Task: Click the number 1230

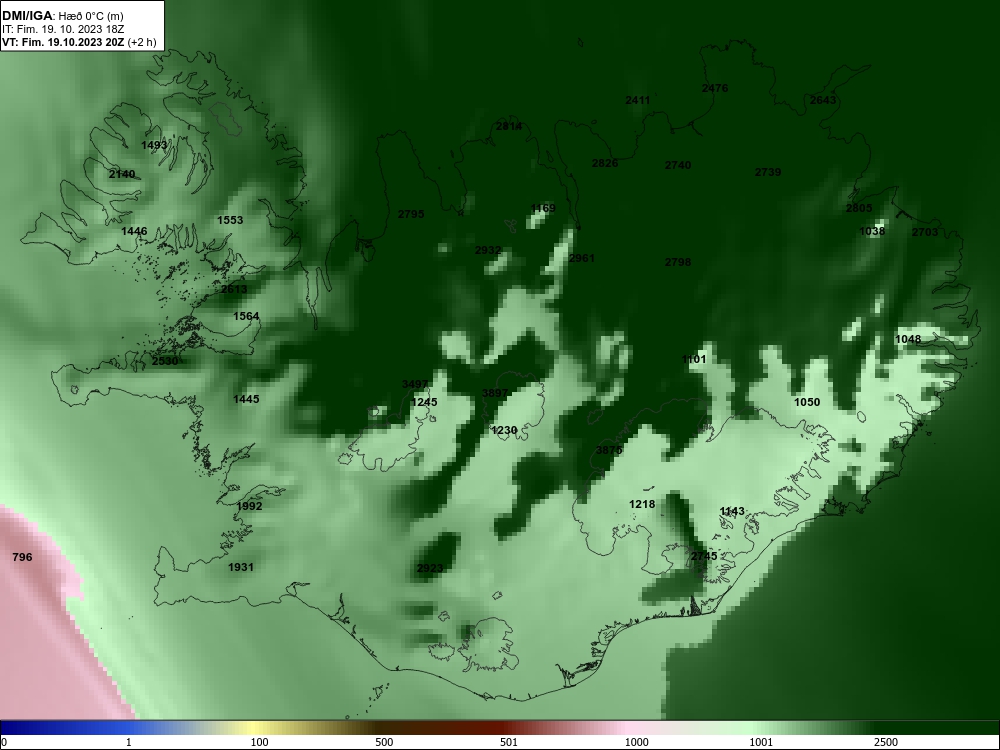Action: tap(504, 430)
